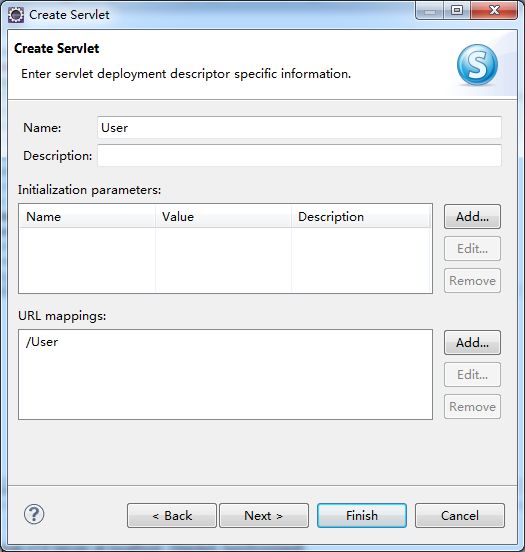
Task: Go to the previous page with Back
Action: pyautogui.click(x=172, y=515)
